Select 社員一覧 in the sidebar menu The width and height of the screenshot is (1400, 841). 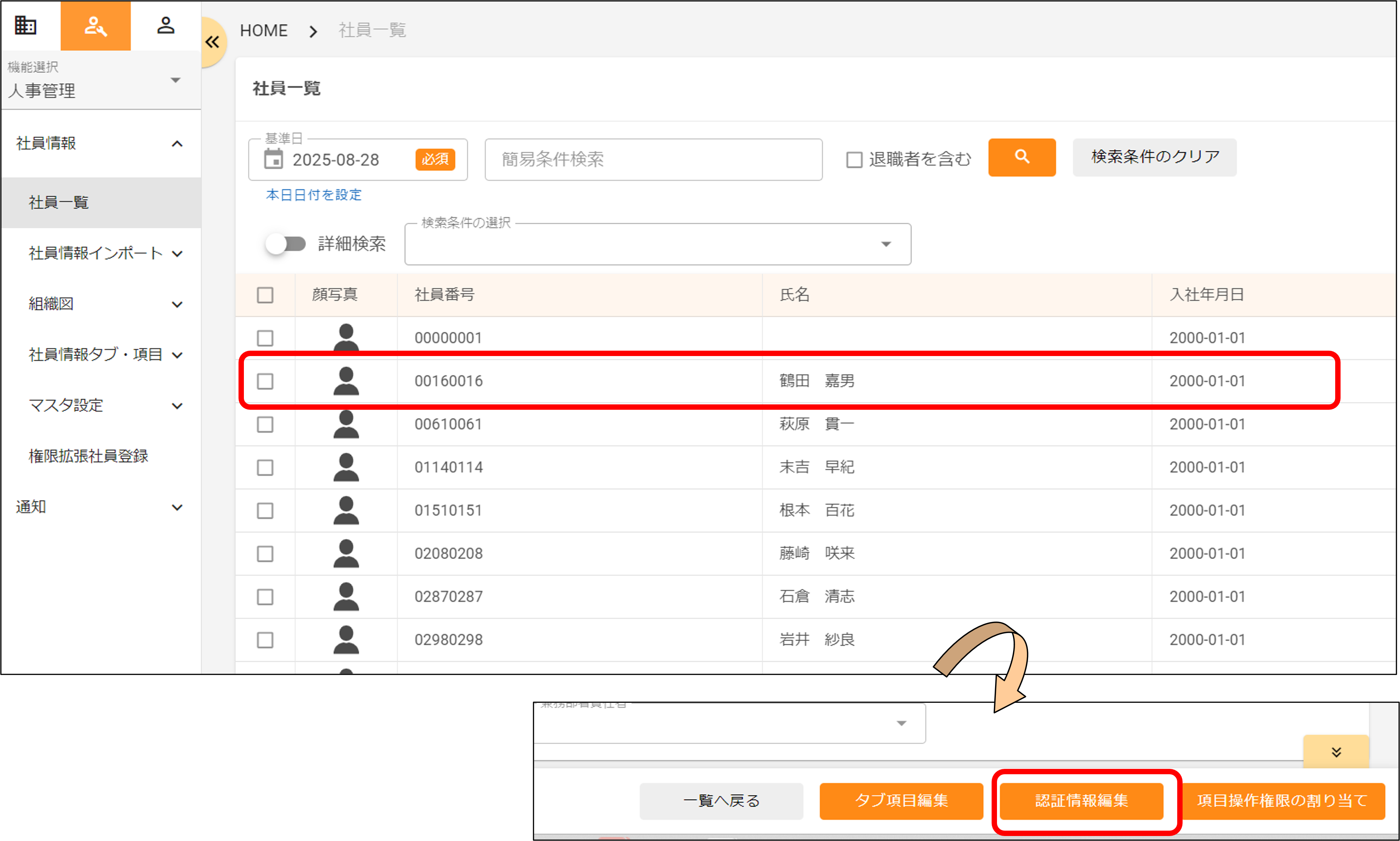(59, 202)
